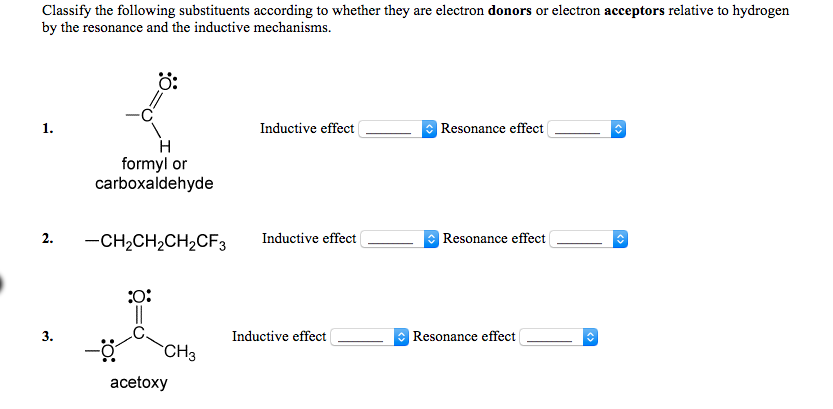Open Resonance effect dropdown for acetoxy

coord(558,337)
